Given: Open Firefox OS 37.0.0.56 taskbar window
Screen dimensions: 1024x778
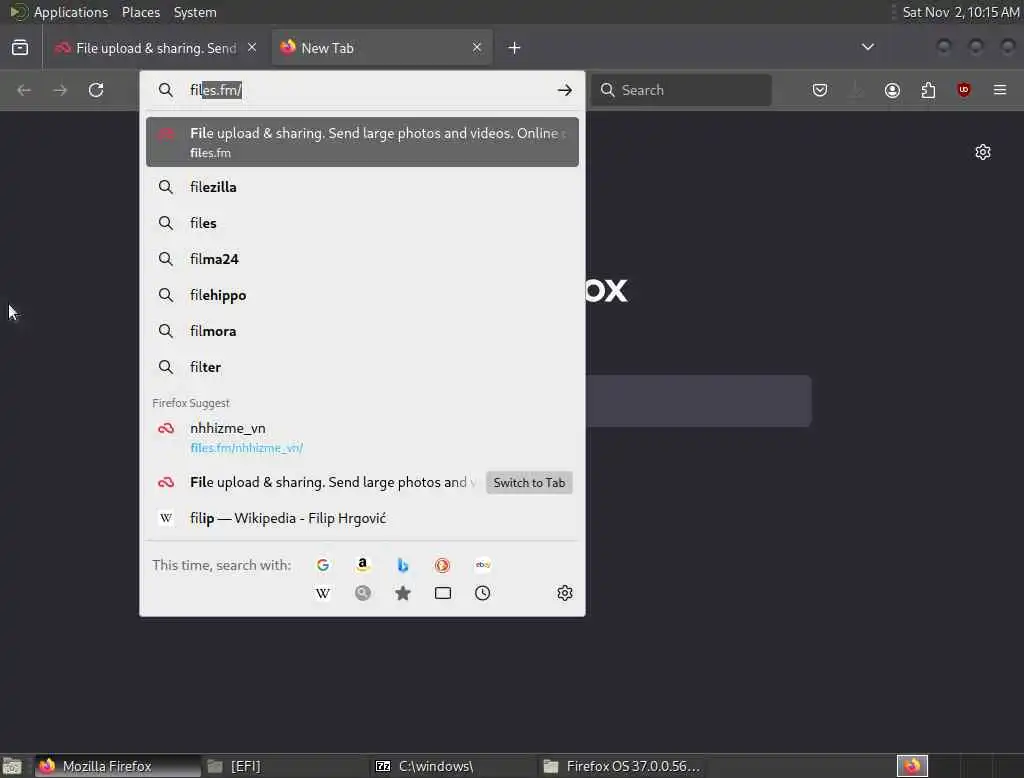Looking at the screenshot, I should point(620,766).
